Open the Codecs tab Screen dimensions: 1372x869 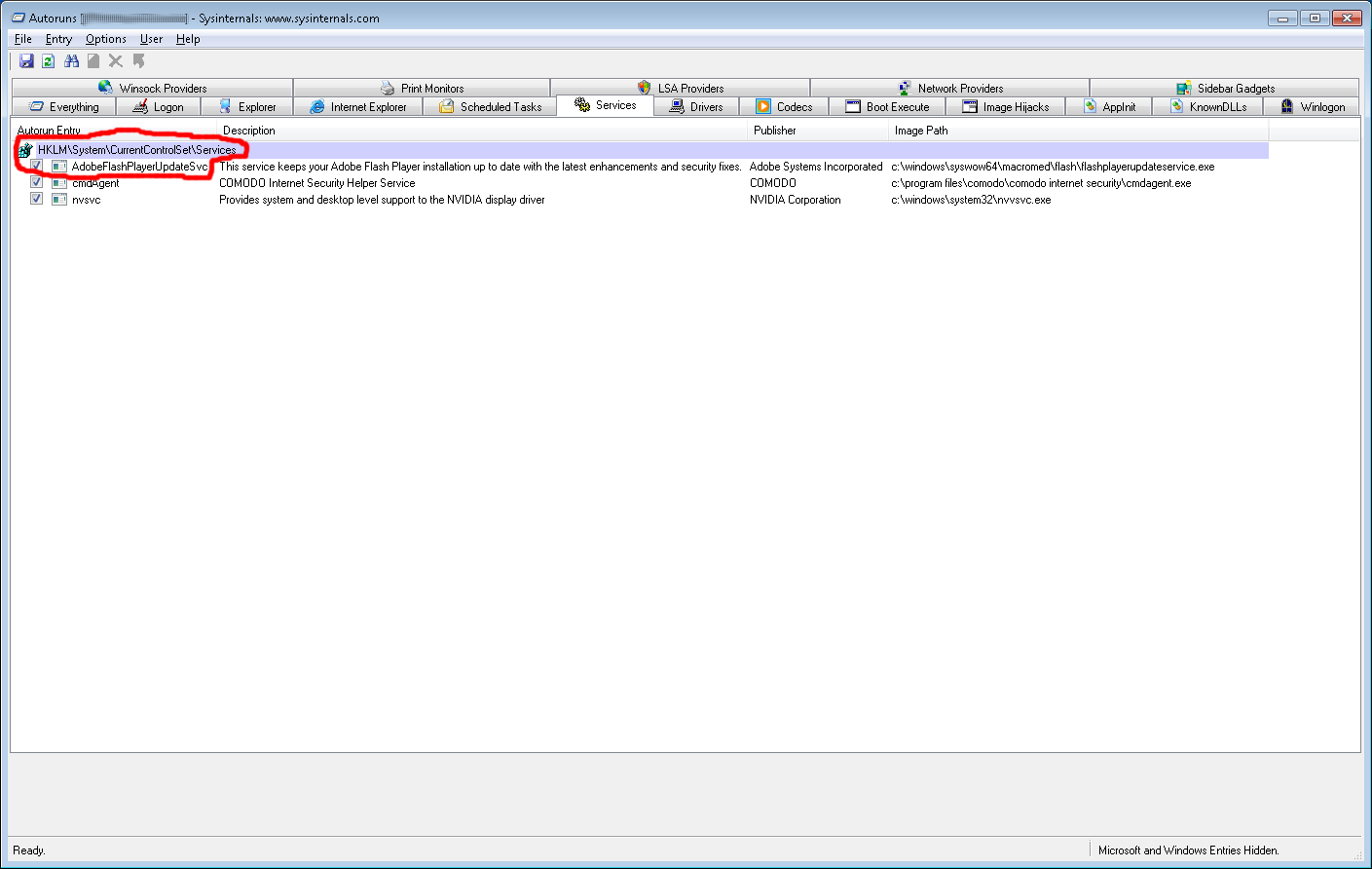coord(784,107)
